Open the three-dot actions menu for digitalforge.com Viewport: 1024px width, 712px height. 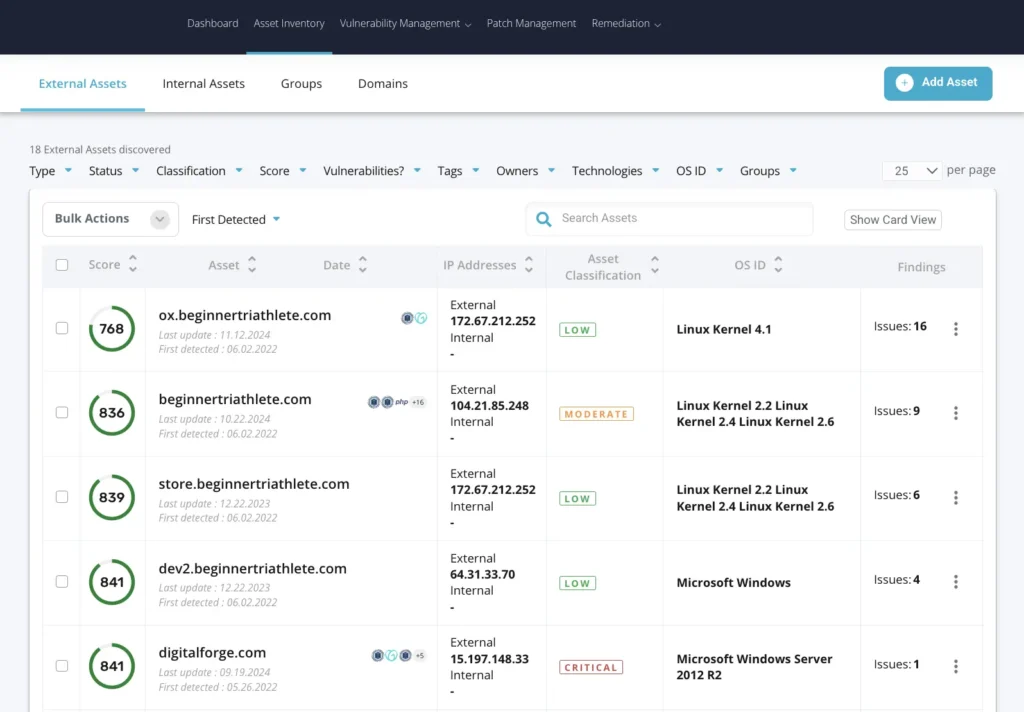click(x=956, y=666)
